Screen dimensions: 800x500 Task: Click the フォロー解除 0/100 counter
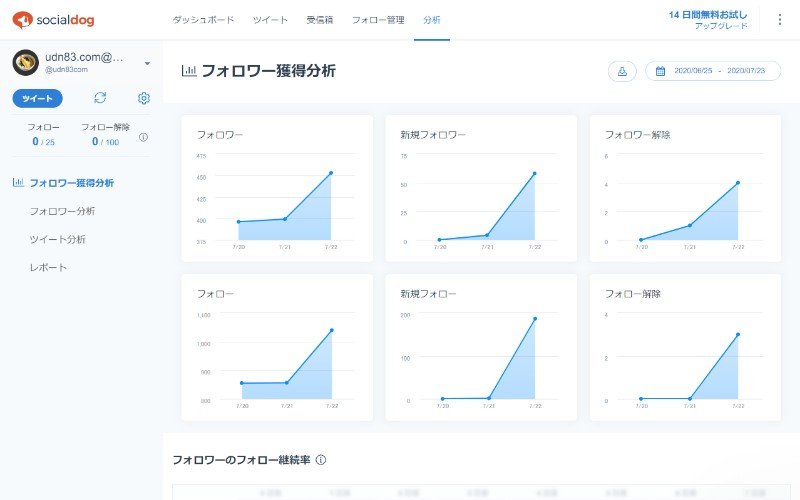coord(106,135)
